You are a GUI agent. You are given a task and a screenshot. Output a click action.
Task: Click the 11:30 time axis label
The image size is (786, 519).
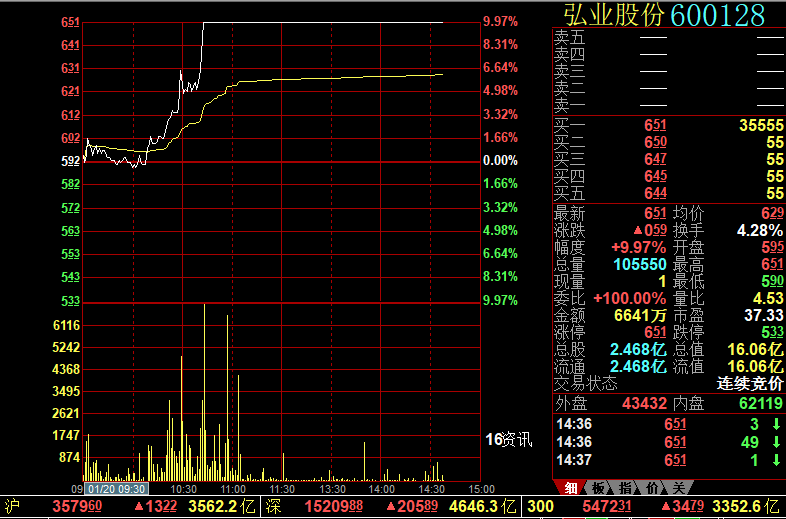[282, 489]
